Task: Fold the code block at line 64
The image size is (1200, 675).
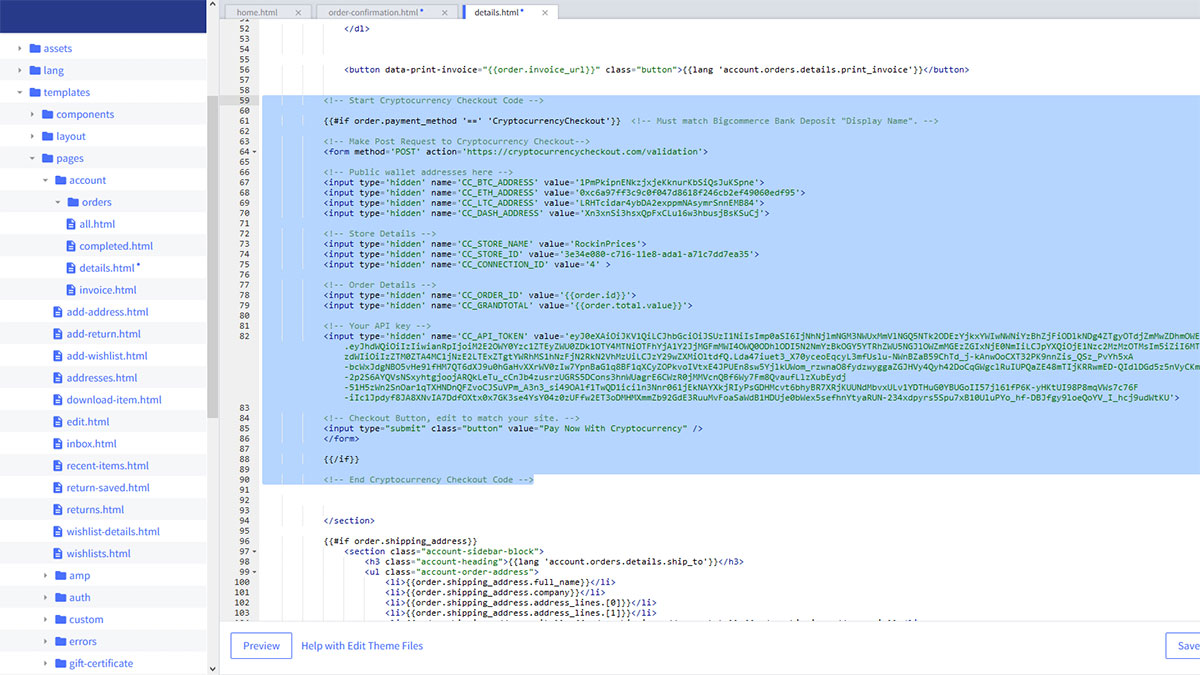Action: click(x=255, y=152)
